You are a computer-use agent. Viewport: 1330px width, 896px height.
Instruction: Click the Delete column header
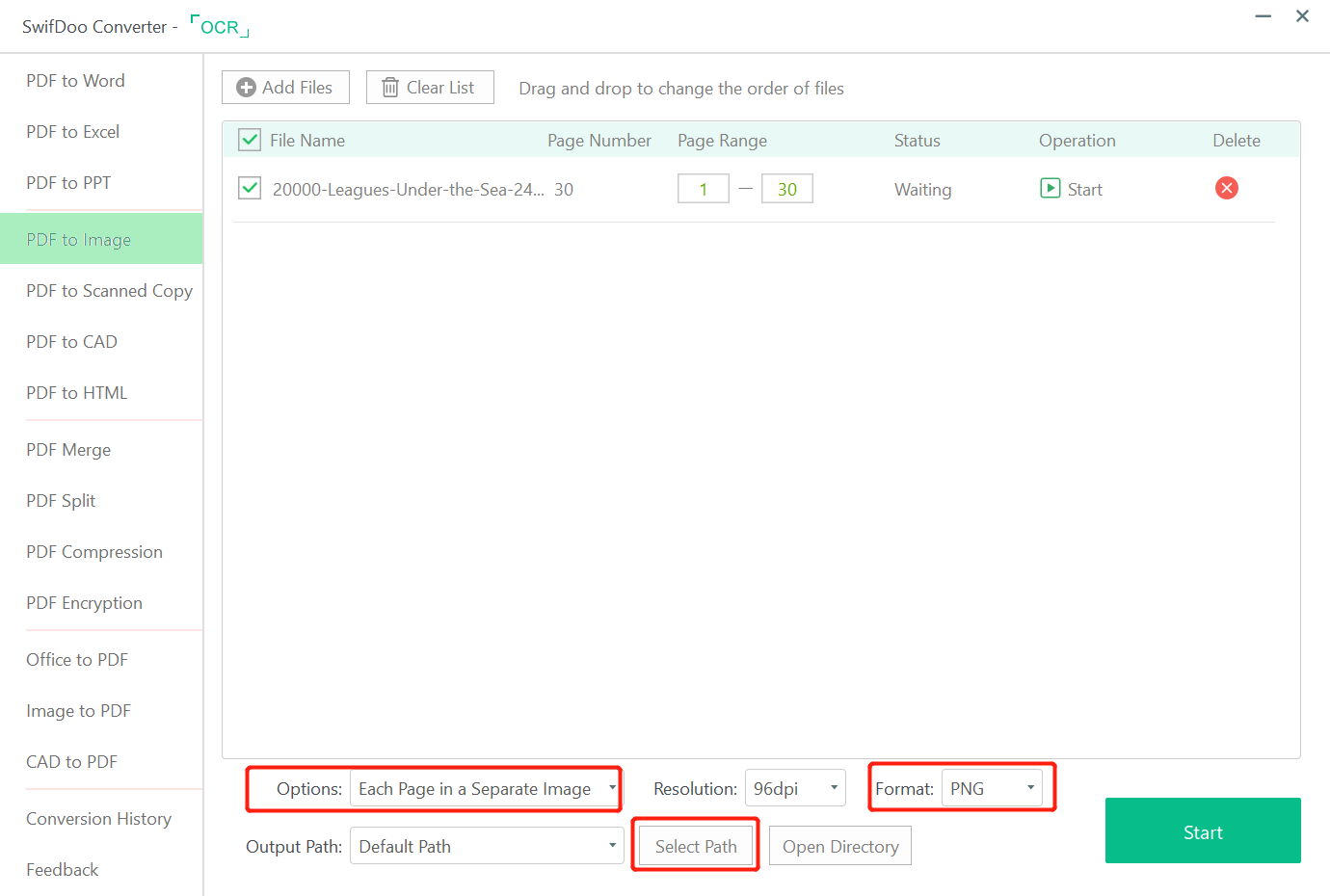1237,141
